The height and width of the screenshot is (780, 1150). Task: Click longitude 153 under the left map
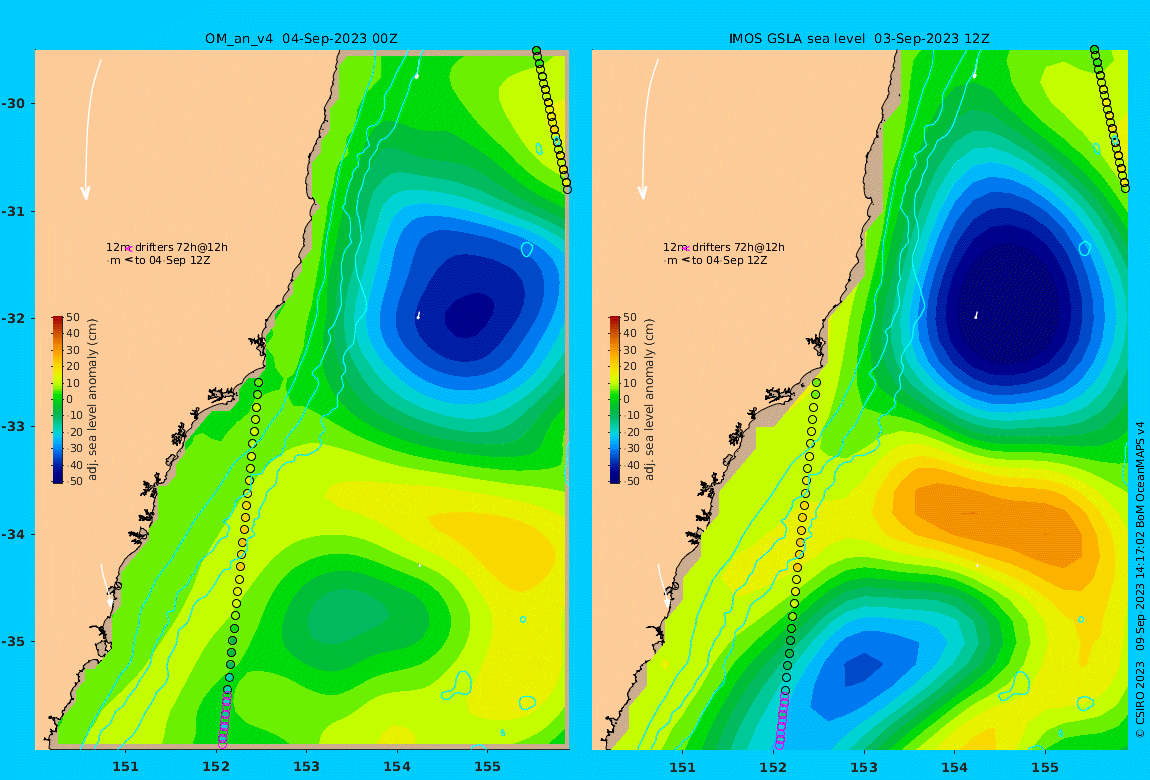307,767
